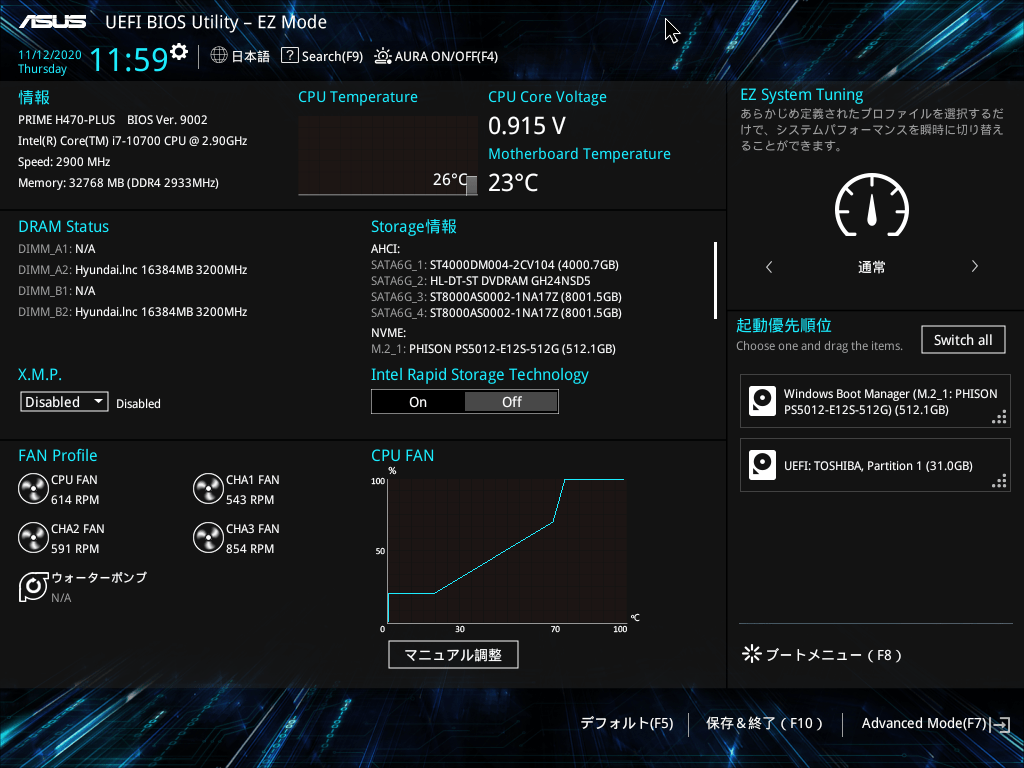The image size is (1024, 768).
Task: Load defaults with デフォルト(F5)
Action: 627,724
